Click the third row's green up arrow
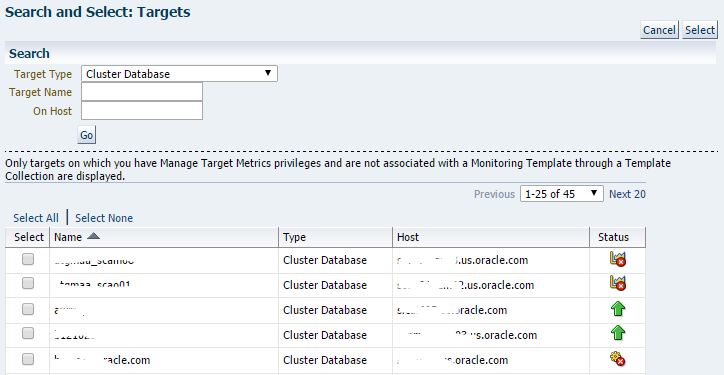 [618, 308]
